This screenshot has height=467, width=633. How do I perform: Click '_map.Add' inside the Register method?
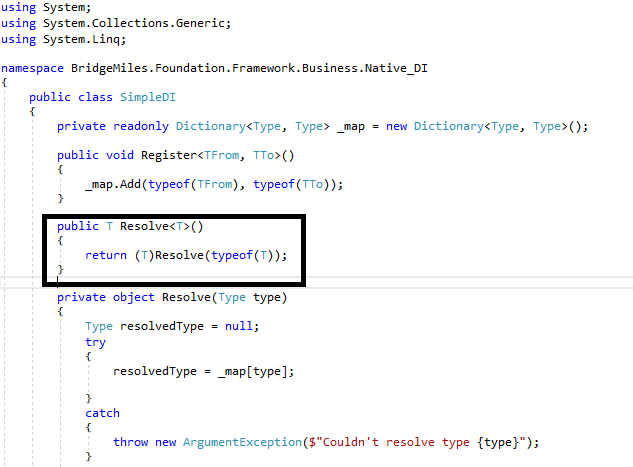tap(113, 184)
